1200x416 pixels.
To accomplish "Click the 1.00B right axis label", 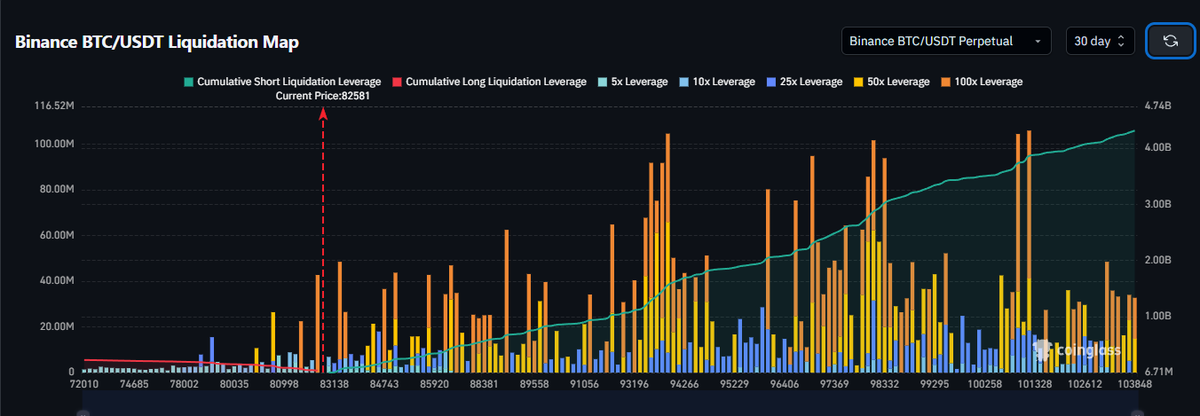I will point(1157,315).
